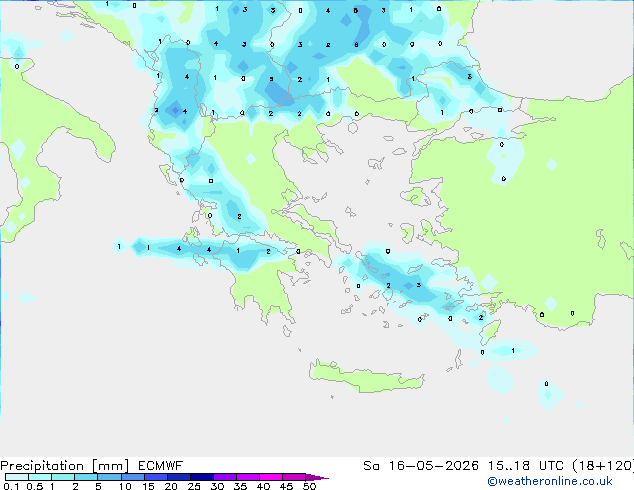This screenshot has width=634, height=490.
Task: Click the 45–50 mm legend swatch
Action: pos(294,477)
